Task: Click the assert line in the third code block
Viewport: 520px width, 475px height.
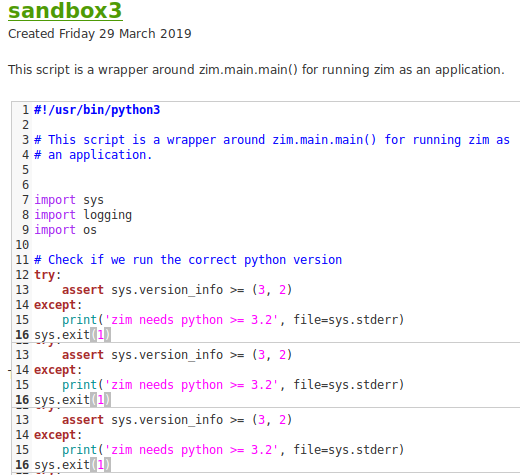Action: point(177,420)
